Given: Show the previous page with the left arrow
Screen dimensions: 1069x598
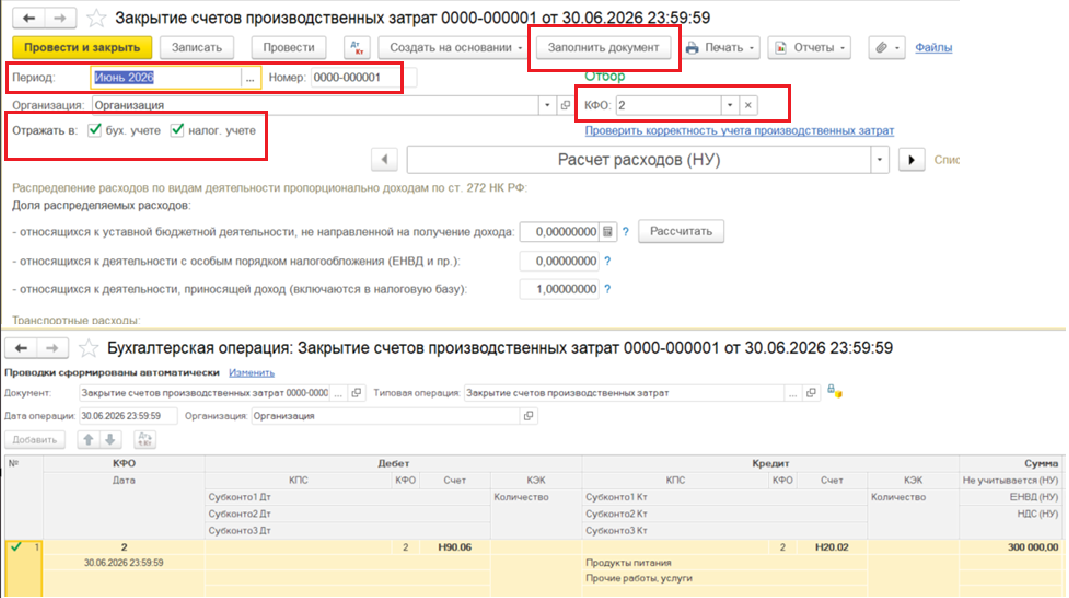Looking at the screenshot, I should (385, 160).
